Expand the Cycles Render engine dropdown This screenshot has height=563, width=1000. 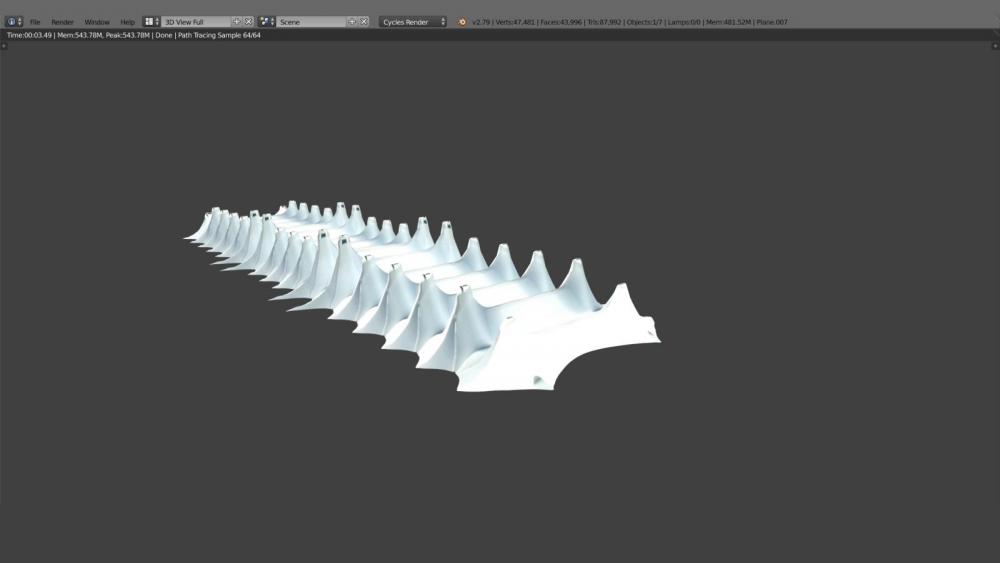click(x=413, y=21)
